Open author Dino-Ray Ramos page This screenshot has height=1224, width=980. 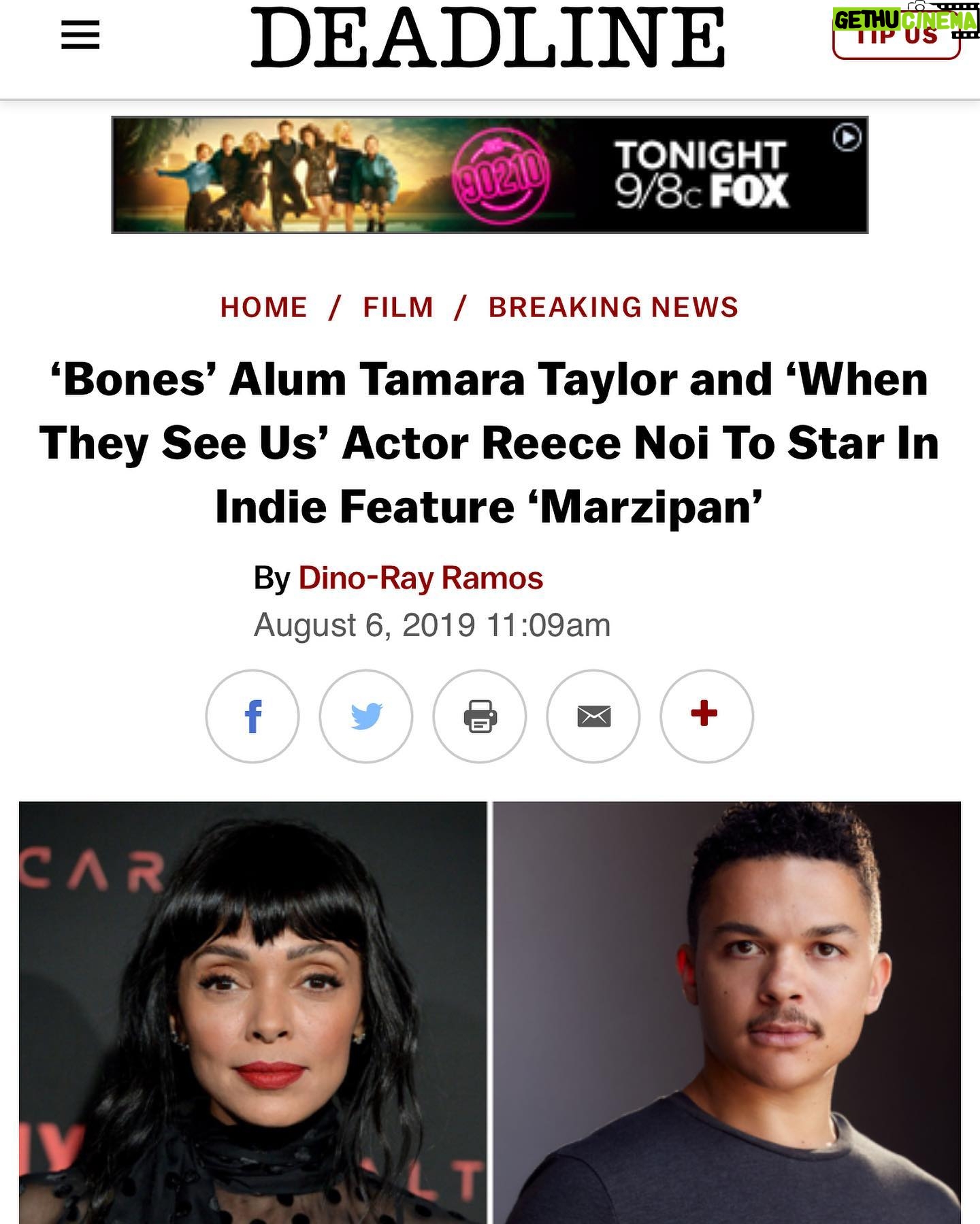pyautogui.click(x=421, y=578)
